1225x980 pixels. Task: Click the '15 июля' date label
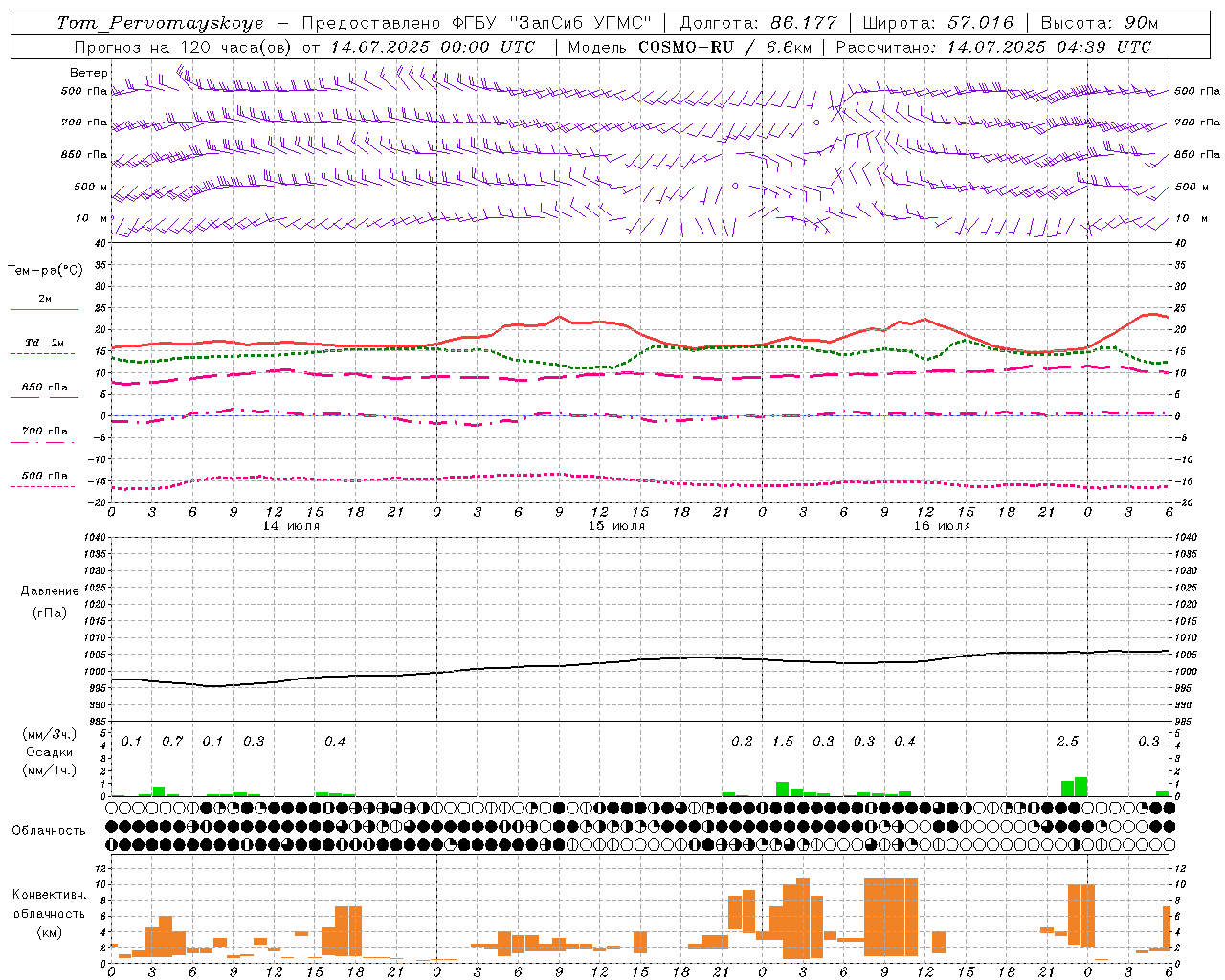tap(616, 526)
